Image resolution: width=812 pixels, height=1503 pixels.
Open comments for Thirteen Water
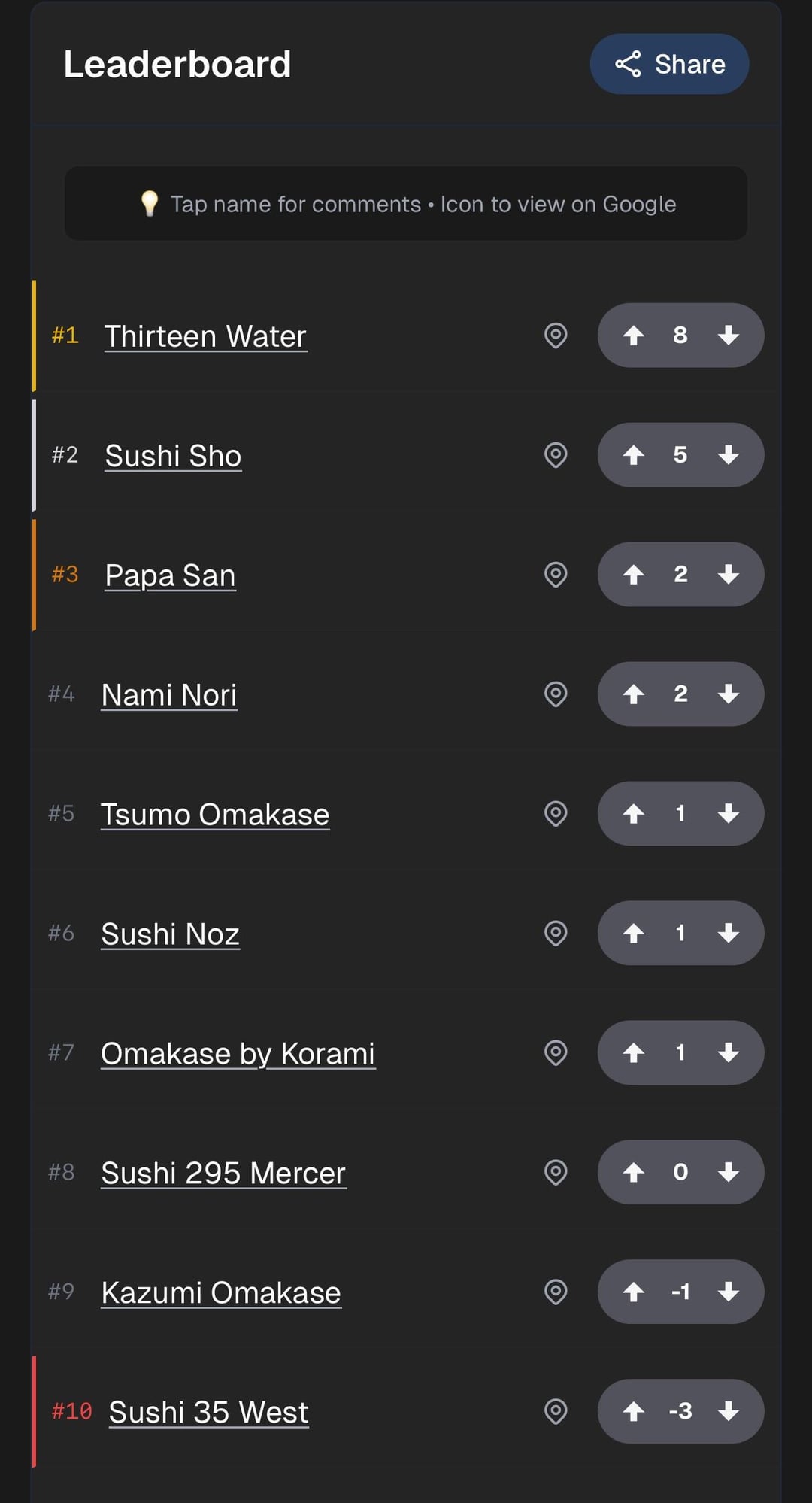pos(205,336)
